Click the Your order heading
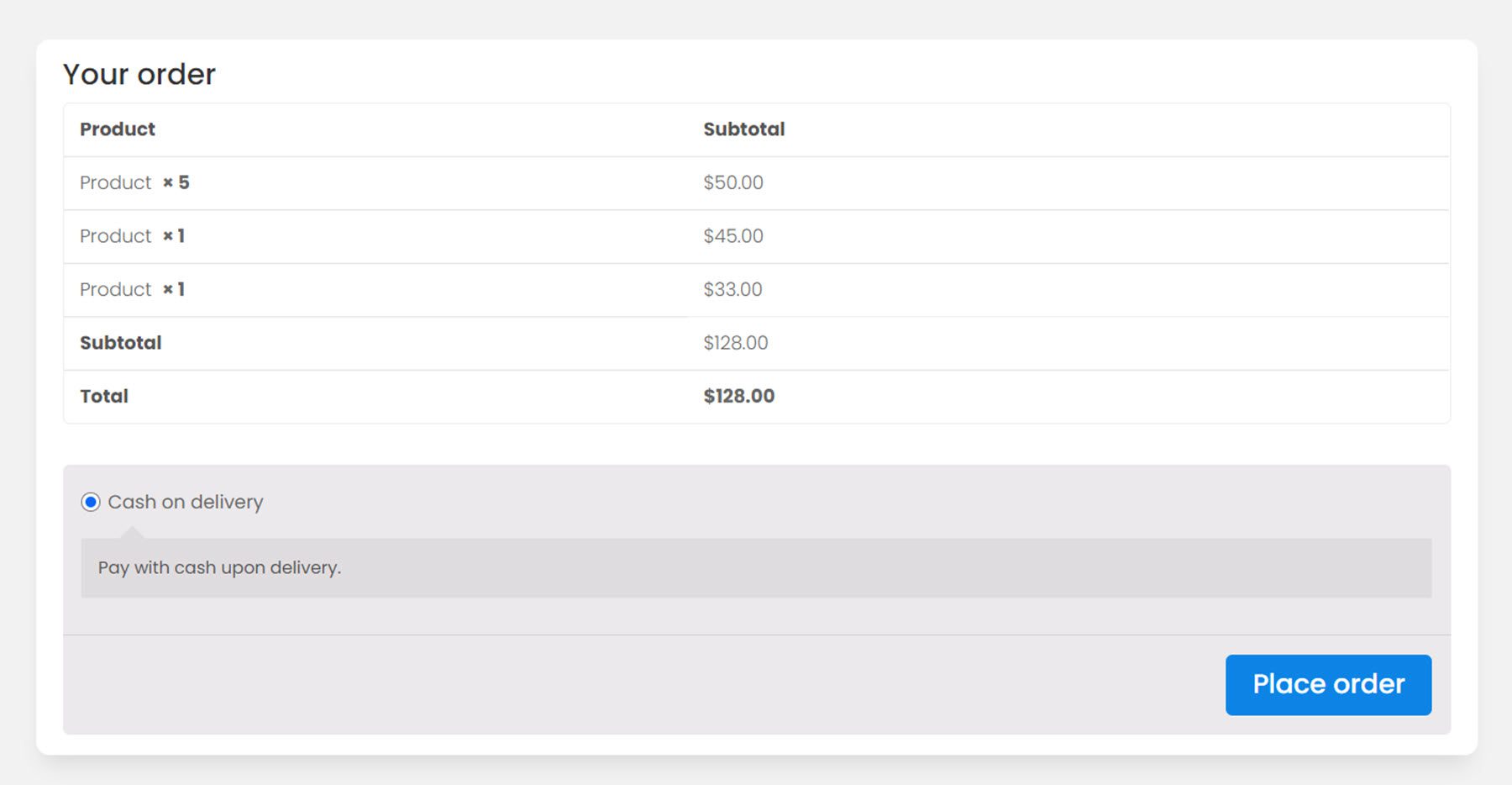 pos(139,74)
